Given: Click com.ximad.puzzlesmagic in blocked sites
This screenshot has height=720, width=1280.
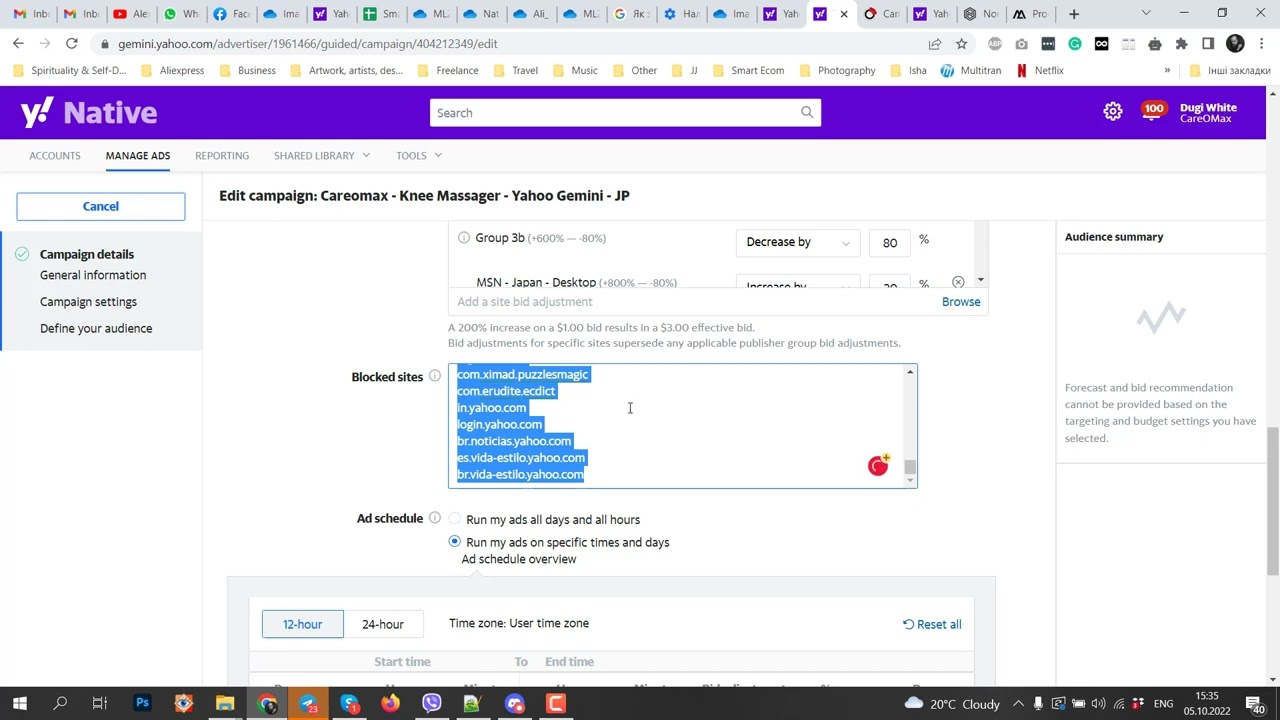Looking at the screenshot, I should pos(523,374).
